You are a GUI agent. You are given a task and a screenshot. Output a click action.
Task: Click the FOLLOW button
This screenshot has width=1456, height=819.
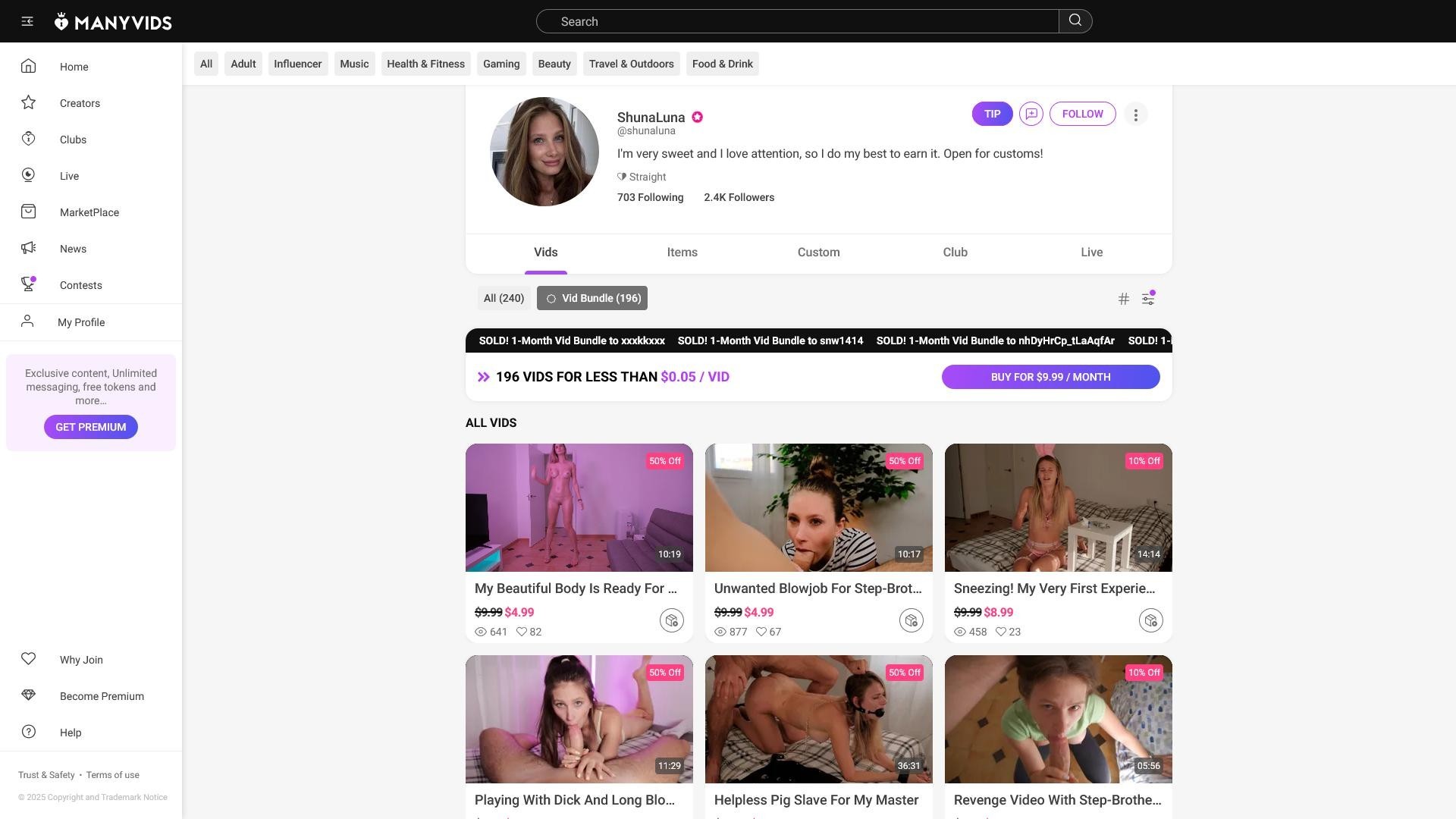[x=1082, y=114]
